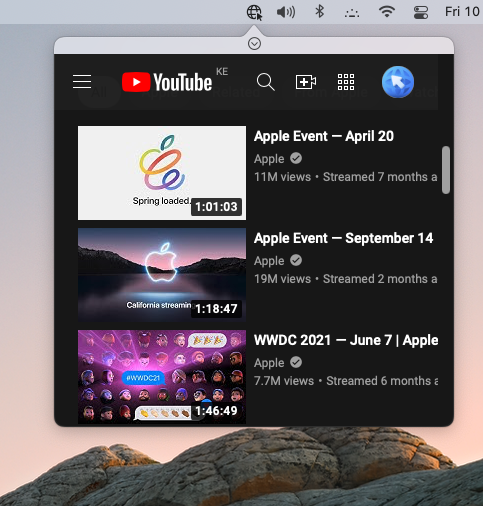The height and width of the screenshot is (506, 483).
Task: Click the Fri 10 clock in the menu bar
Action: click(463, 12)
